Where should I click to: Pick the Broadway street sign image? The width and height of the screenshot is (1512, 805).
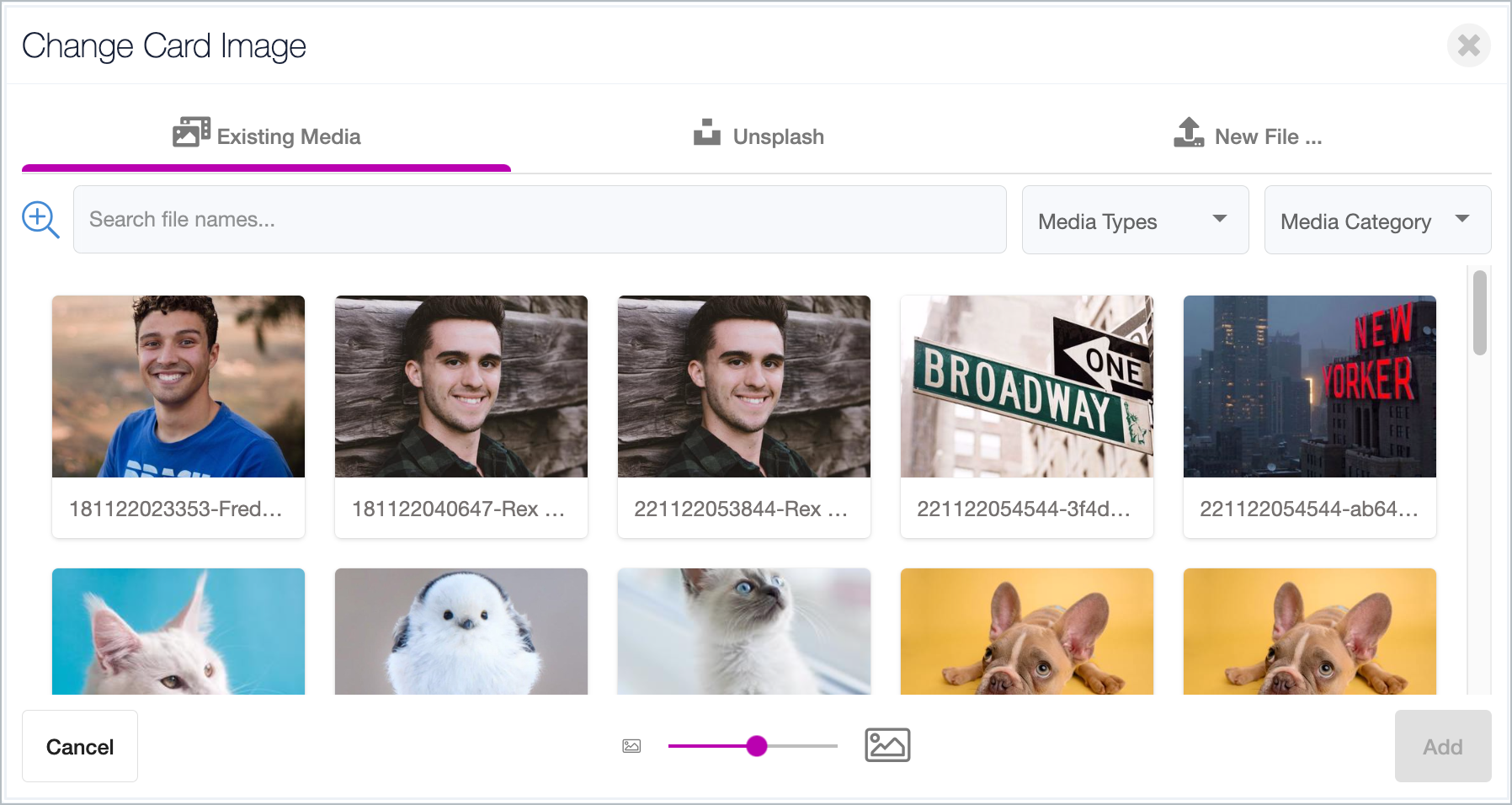point(1027,387)
